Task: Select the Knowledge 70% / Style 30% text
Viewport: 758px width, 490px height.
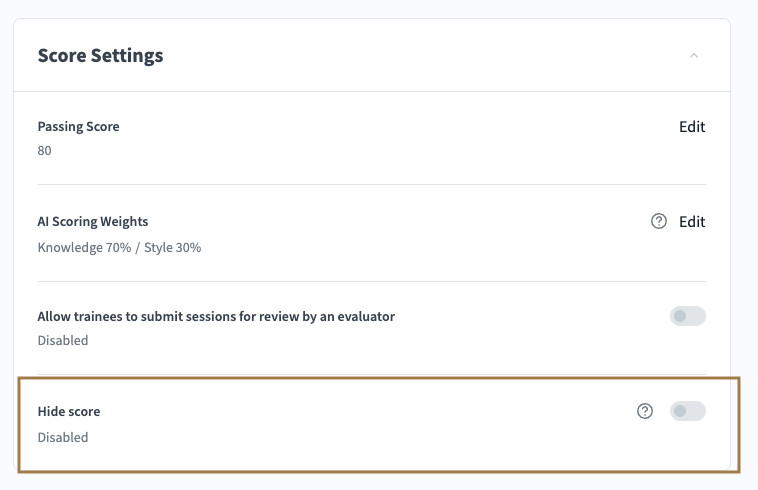Action: pos(119,246)
